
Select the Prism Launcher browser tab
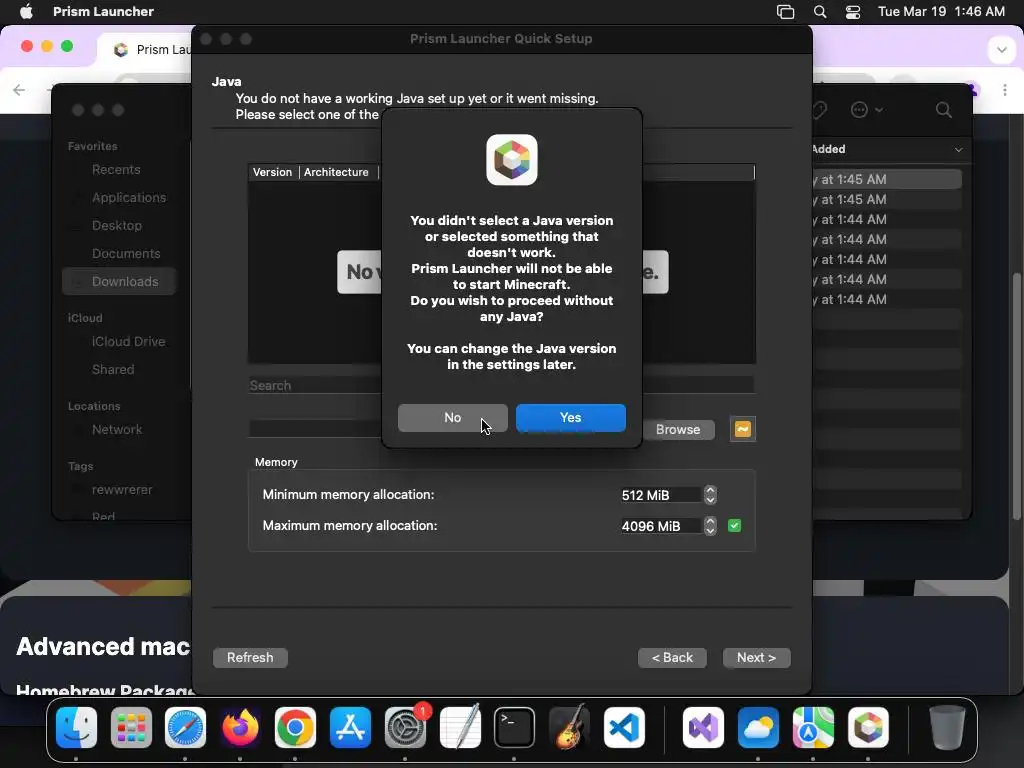click(145, 50)
